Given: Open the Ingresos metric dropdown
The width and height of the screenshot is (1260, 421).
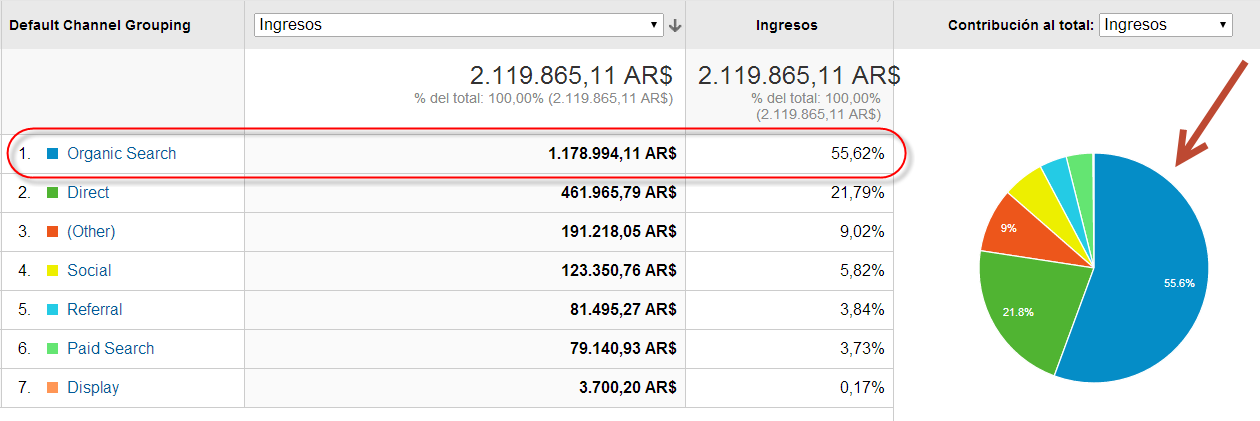Looking at the screenshot, I should [459, 25].
